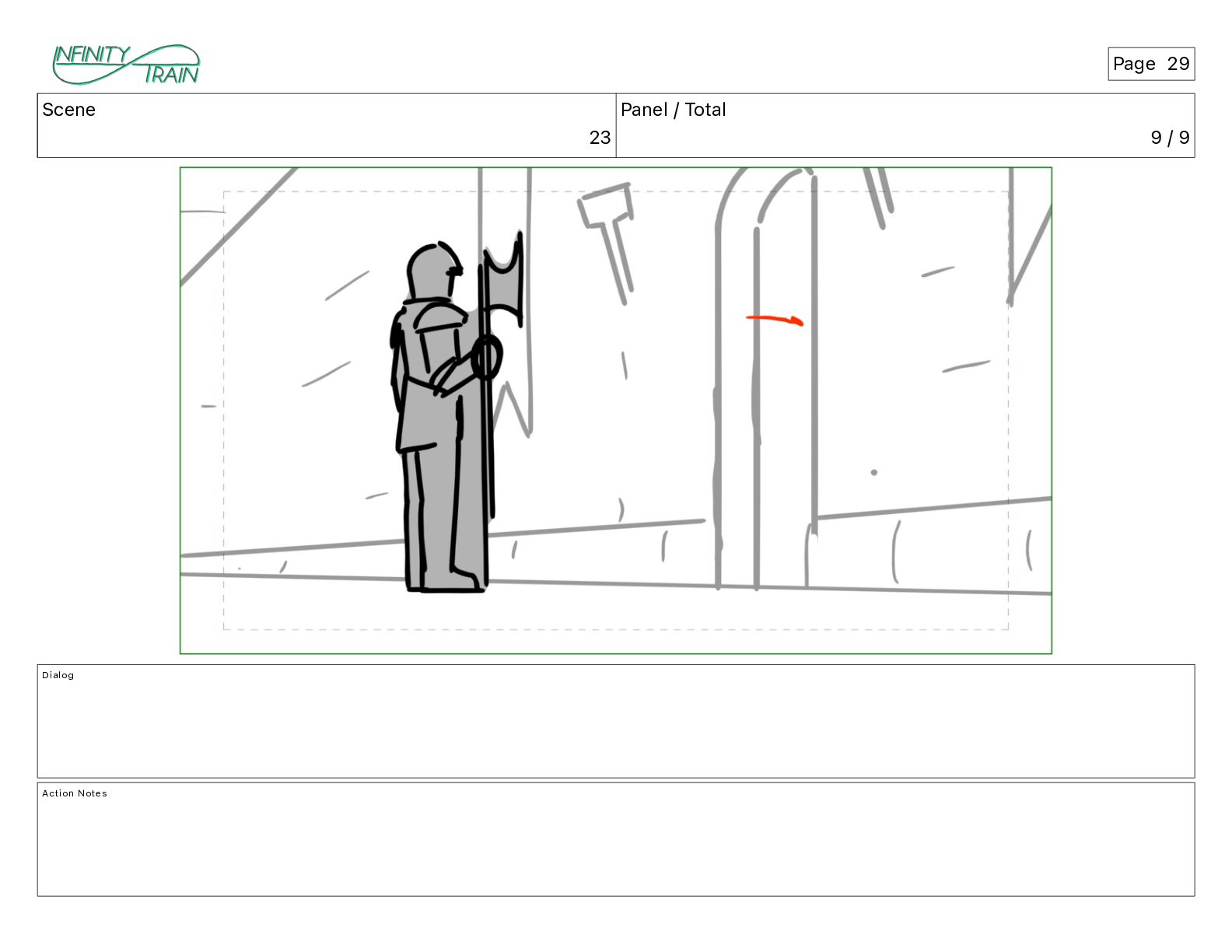Click the scene number '23'
1232x952 pixels.
(x=600, y=138)
